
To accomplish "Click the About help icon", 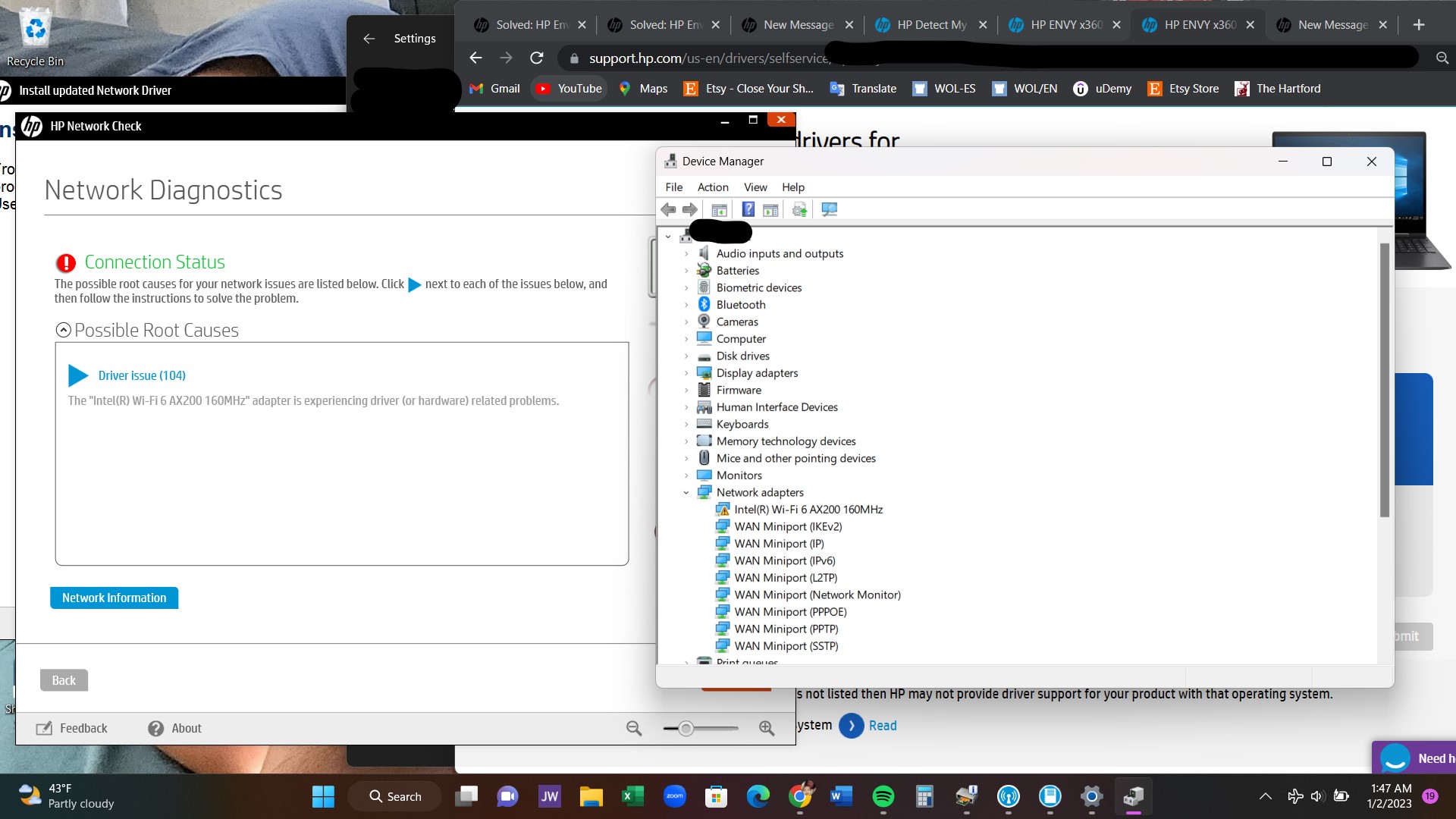I will (156, 728).
